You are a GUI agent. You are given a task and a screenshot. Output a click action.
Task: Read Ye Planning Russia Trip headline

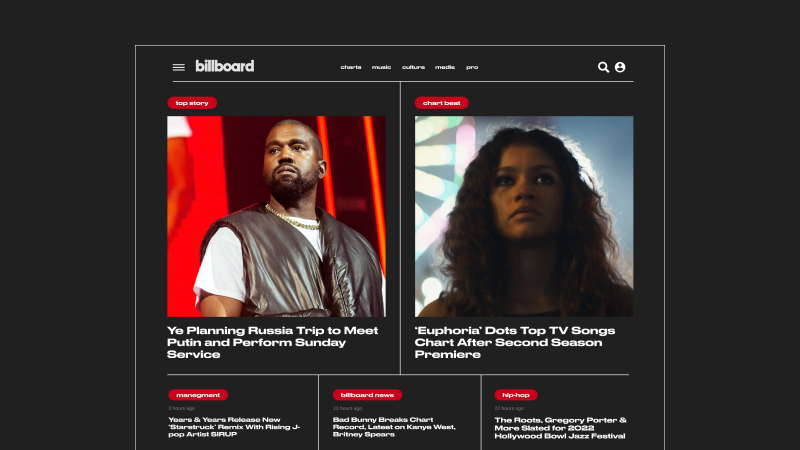[x=273, y=342]
